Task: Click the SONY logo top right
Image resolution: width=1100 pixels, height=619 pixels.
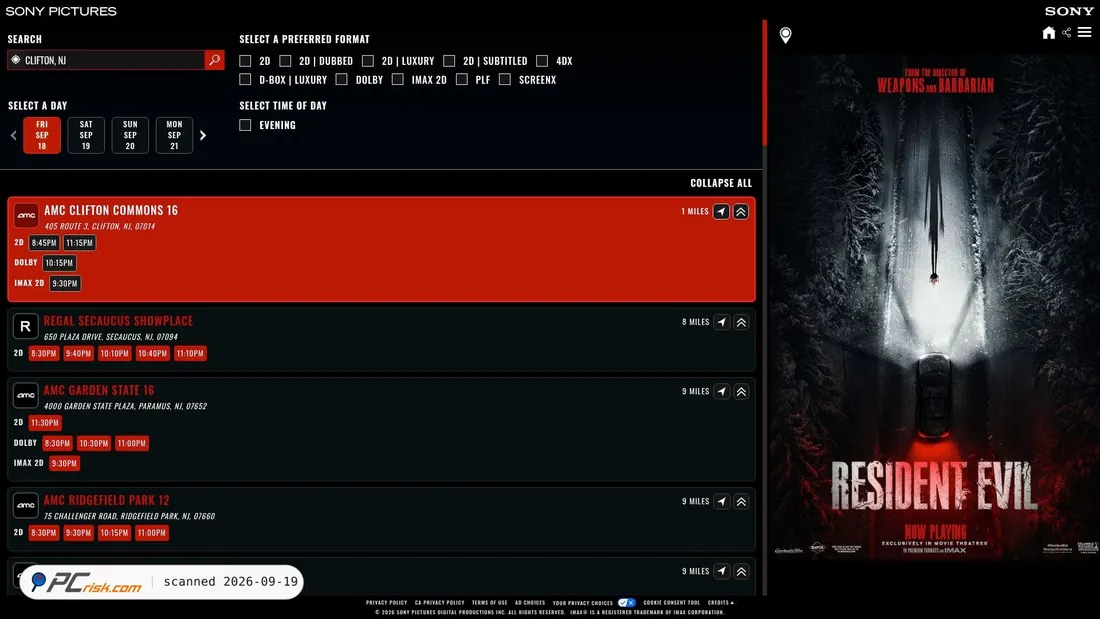Action: pos(1068,11)
